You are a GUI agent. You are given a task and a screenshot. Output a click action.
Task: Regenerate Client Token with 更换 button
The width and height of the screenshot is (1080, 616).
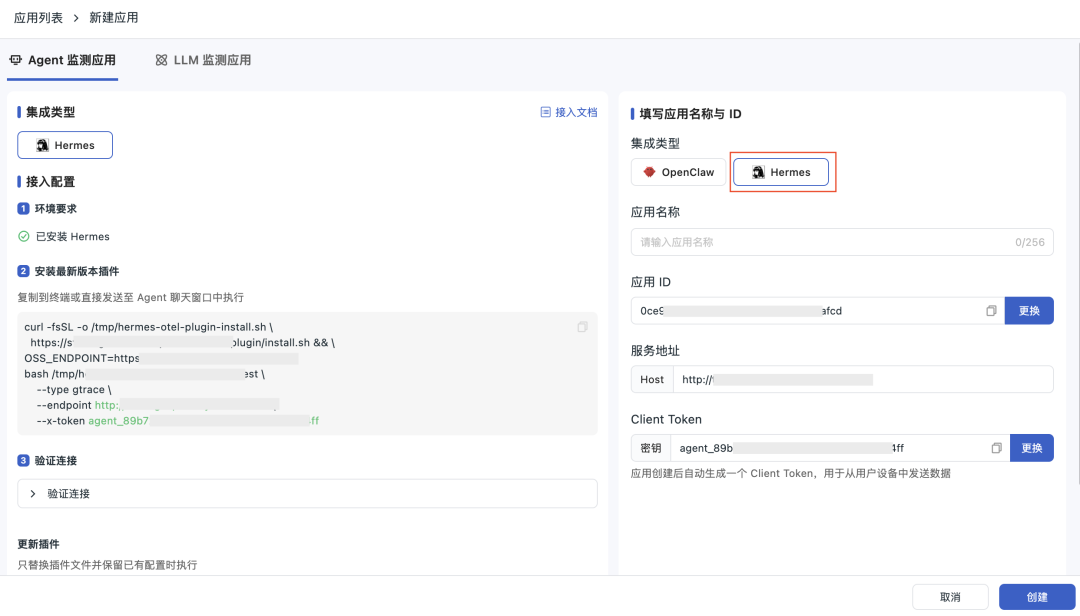coord(1032,448)
